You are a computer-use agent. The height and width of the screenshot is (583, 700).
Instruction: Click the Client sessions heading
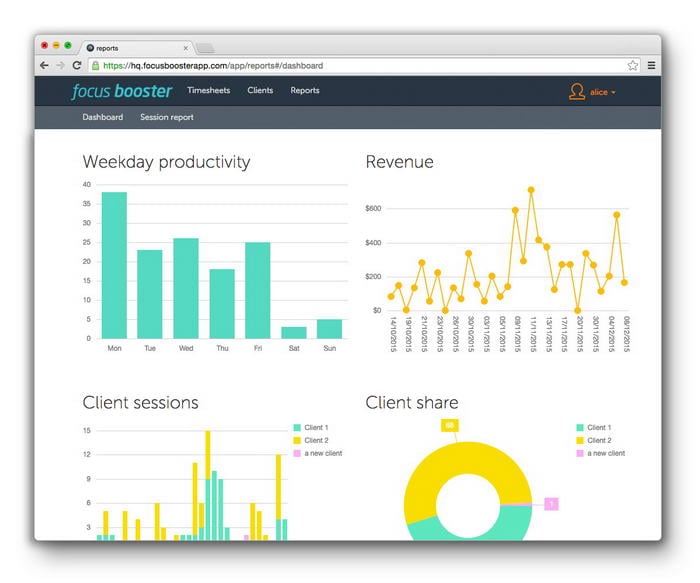coord(141,403)
